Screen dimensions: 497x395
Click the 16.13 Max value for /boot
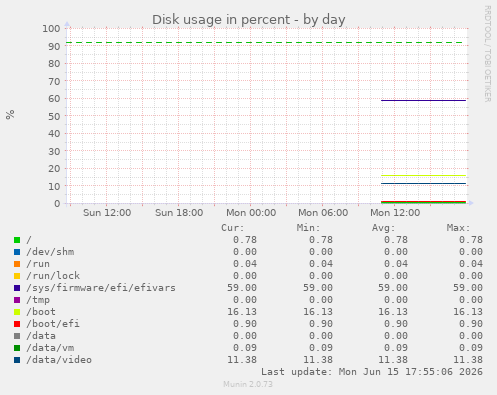tap(468, 312)
